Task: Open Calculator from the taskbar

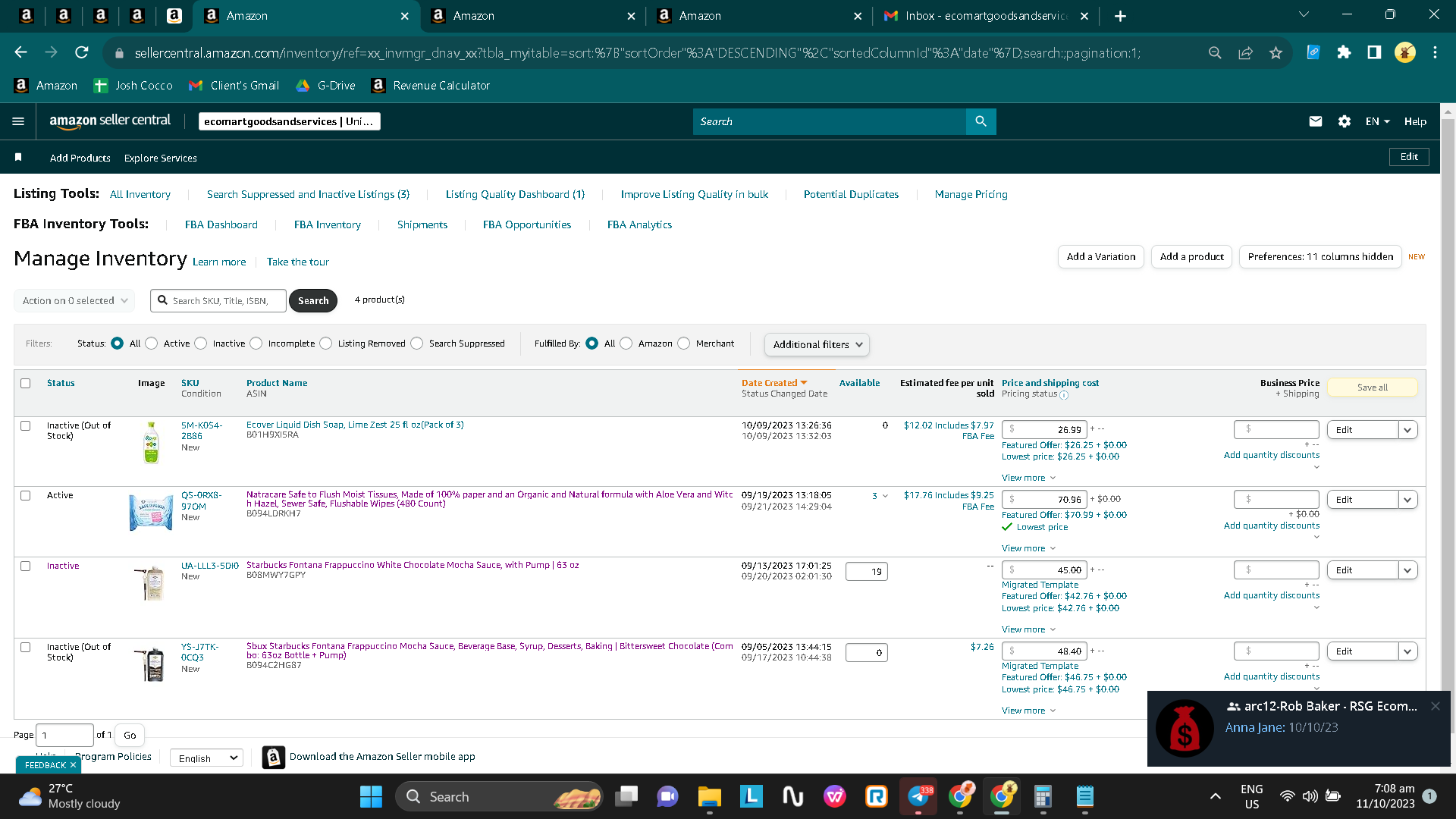Action: 1043,796
